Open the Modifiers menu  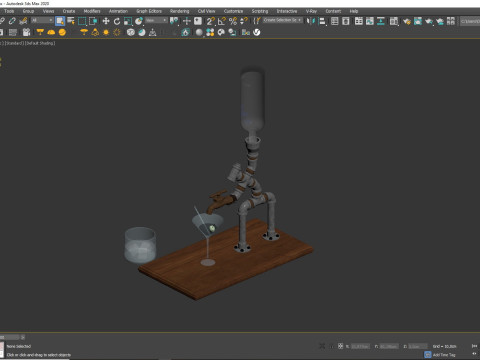tap(92, 11)
